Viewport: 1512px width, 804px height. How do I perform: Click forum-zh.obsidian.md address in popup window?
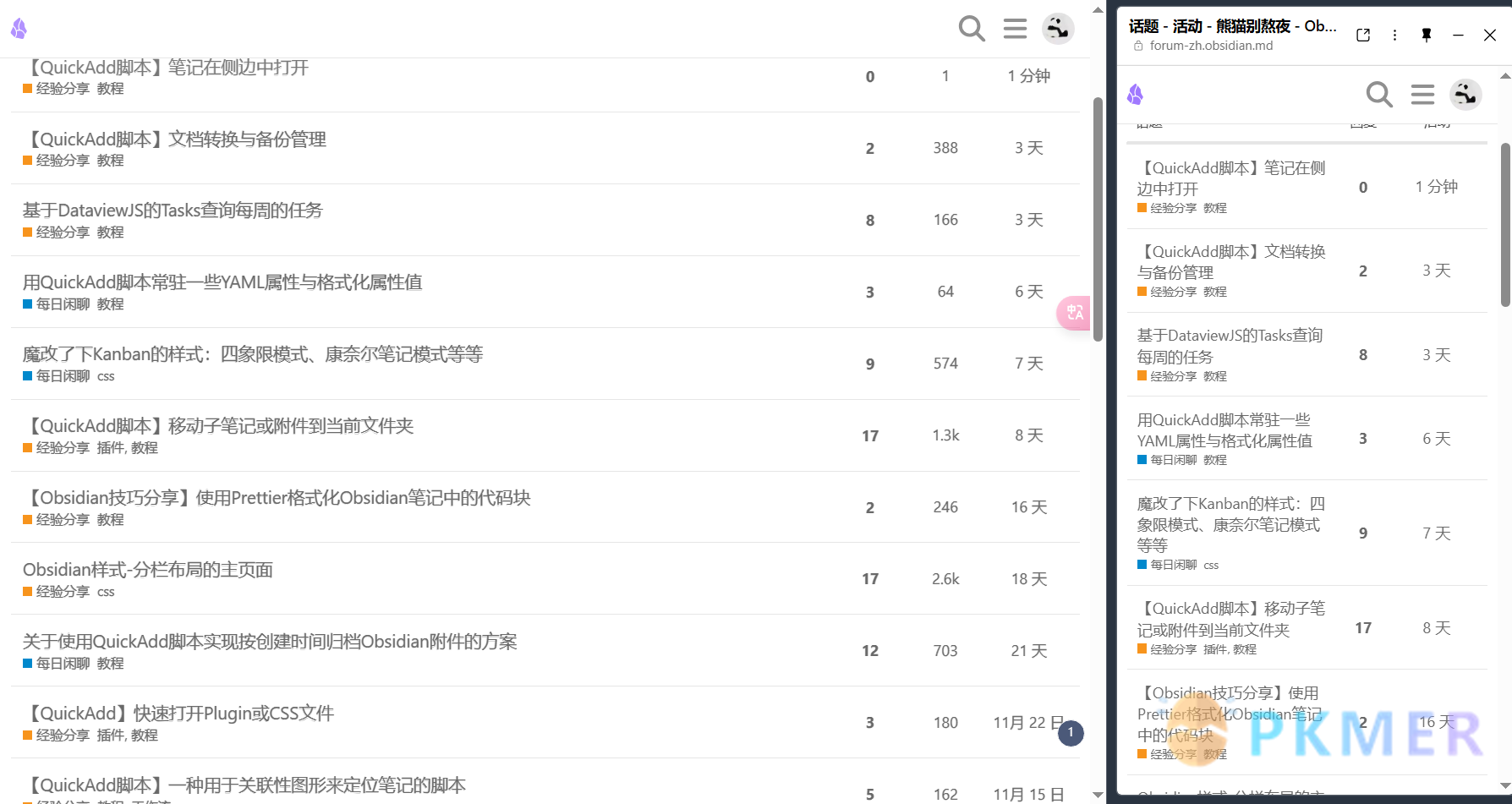point(1211,46)
